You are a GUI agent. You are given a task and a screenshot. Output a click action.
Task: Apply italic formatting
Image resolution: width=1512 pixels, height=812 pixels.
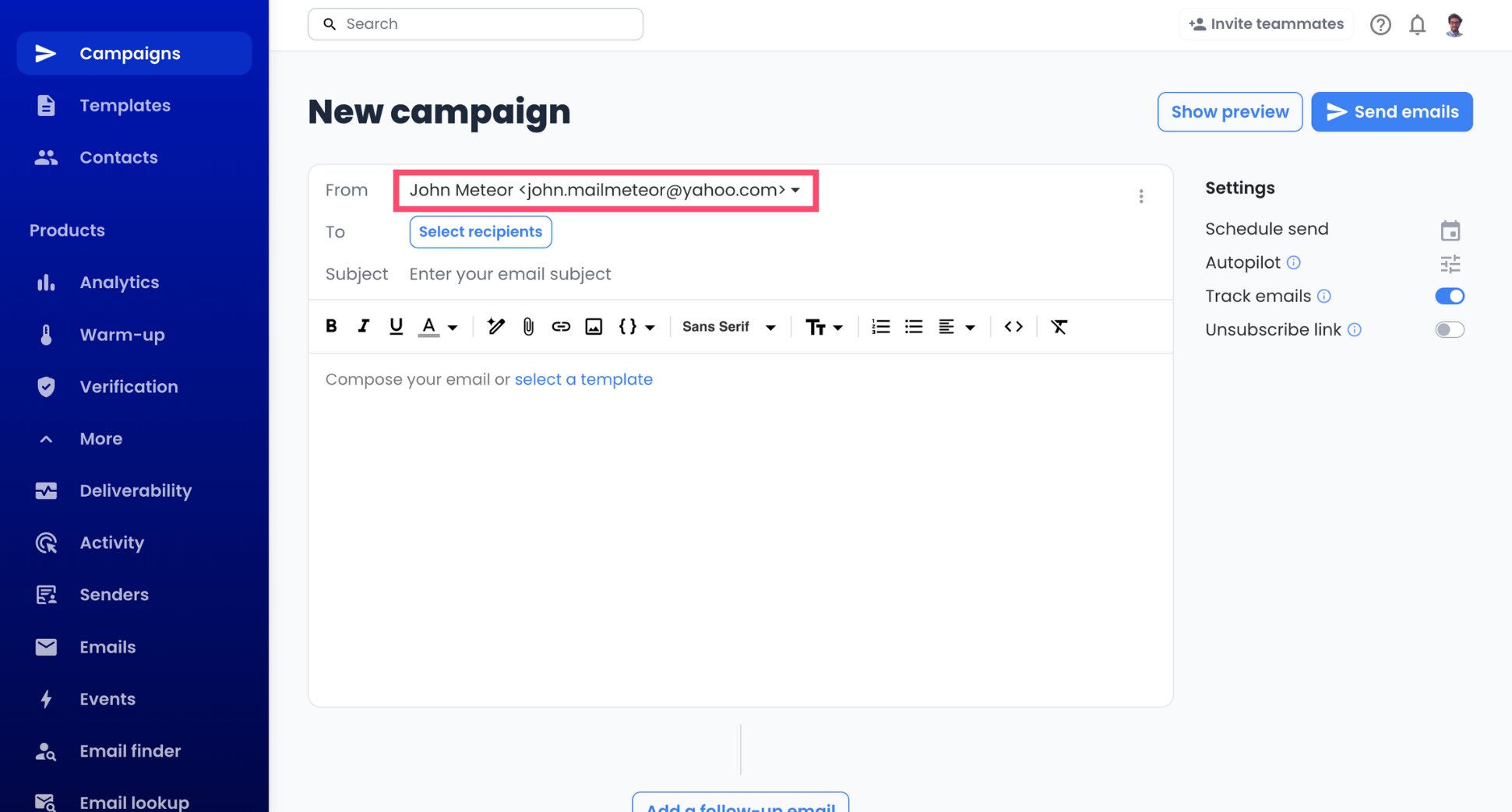[363, 326]
